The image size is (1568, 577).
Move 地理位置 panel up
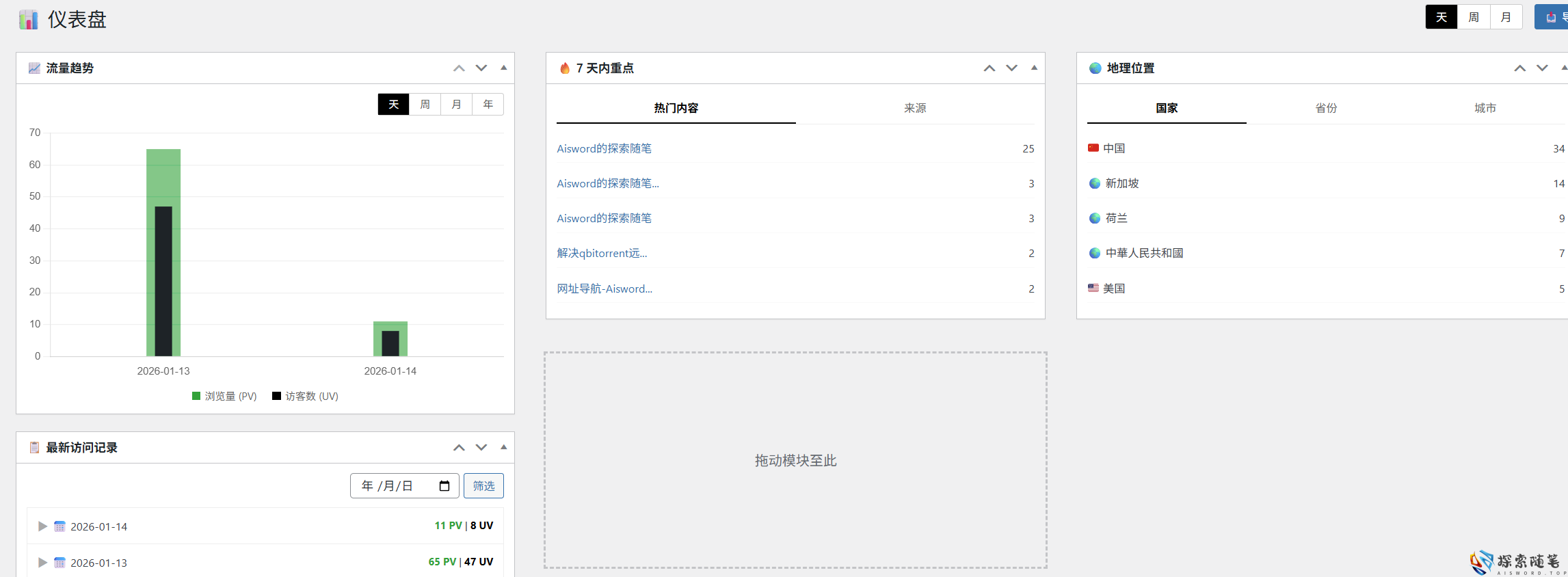click(1519, 68)
